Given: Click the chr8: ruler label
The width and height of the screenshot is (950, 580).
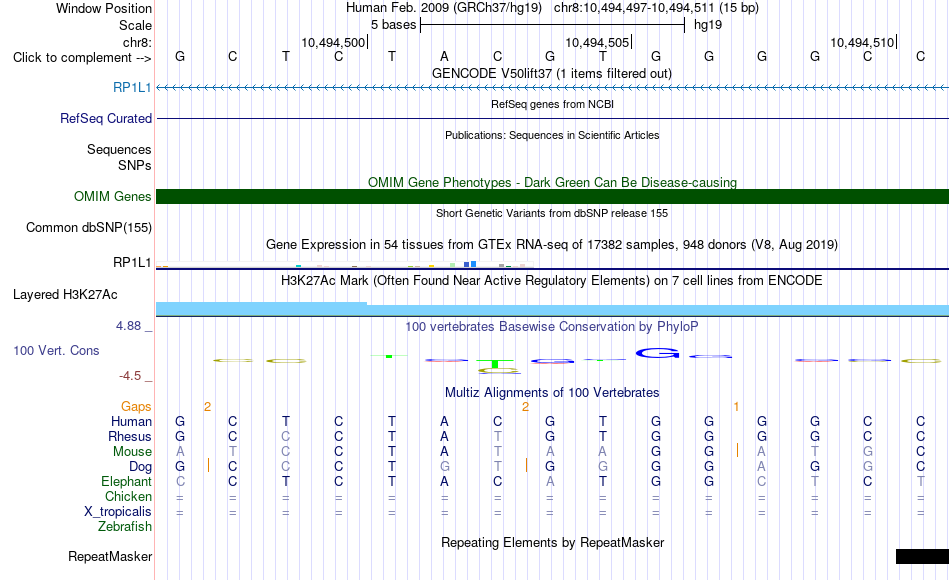Looking at the screenshot, I should coord(137,42).
